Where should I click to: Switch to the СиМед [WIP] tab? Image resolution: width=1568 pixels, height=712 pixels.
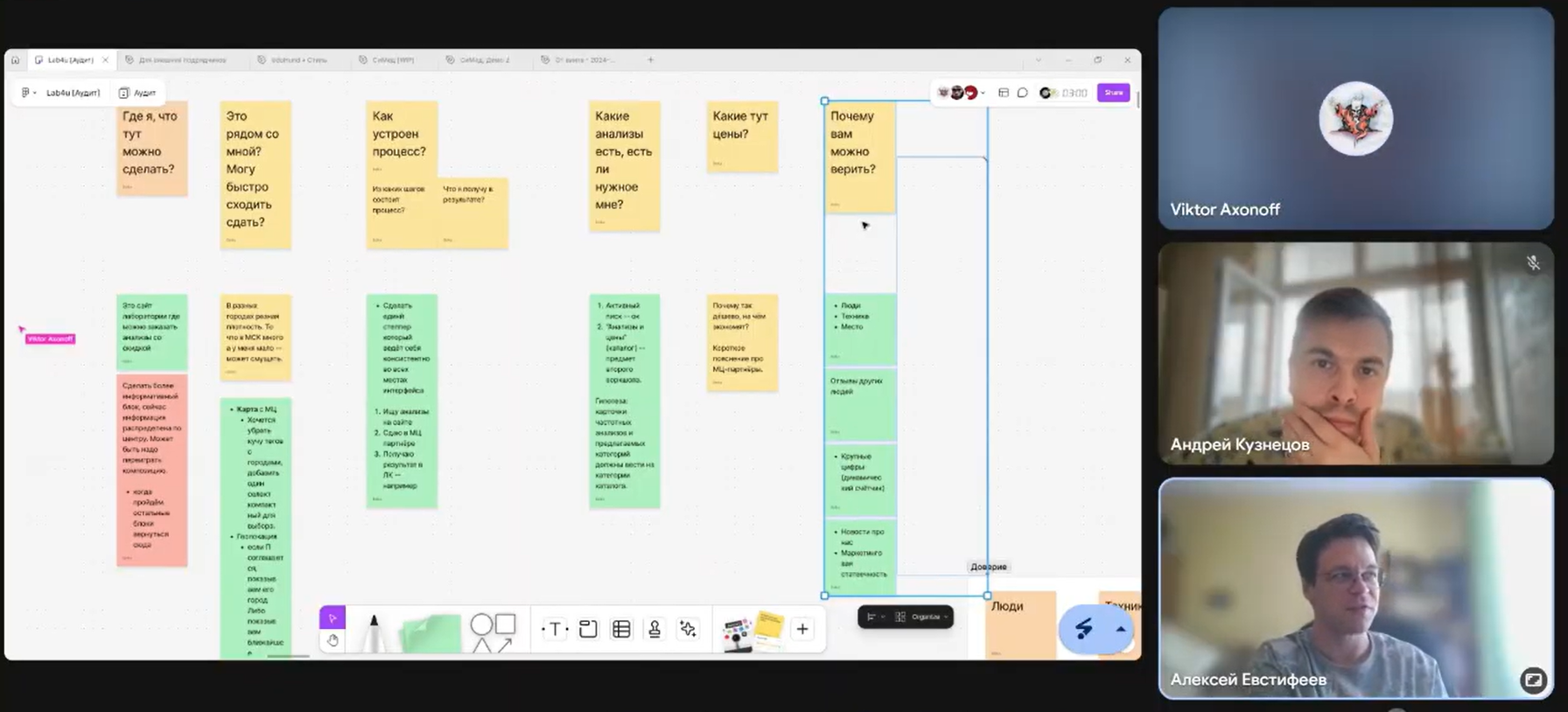coord(392,60)
